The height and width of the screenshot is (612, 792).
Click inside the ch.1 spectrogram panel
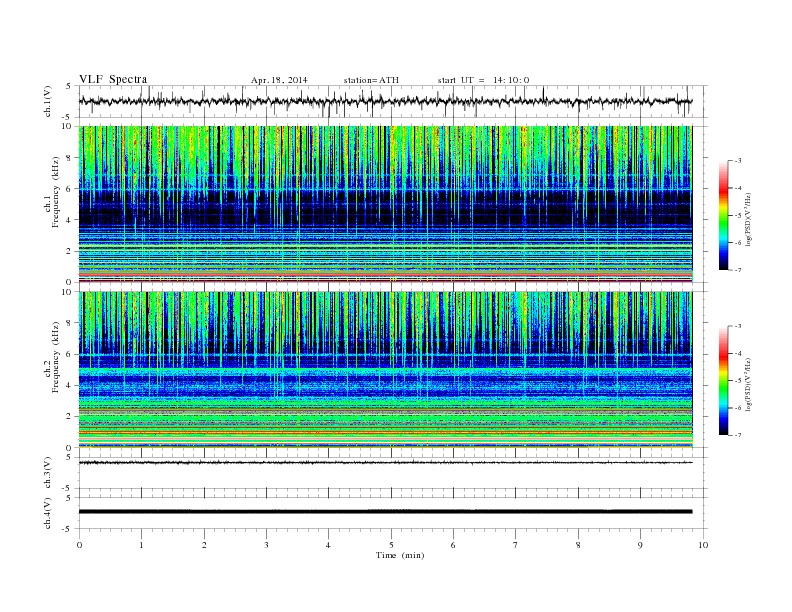[385, 204]
